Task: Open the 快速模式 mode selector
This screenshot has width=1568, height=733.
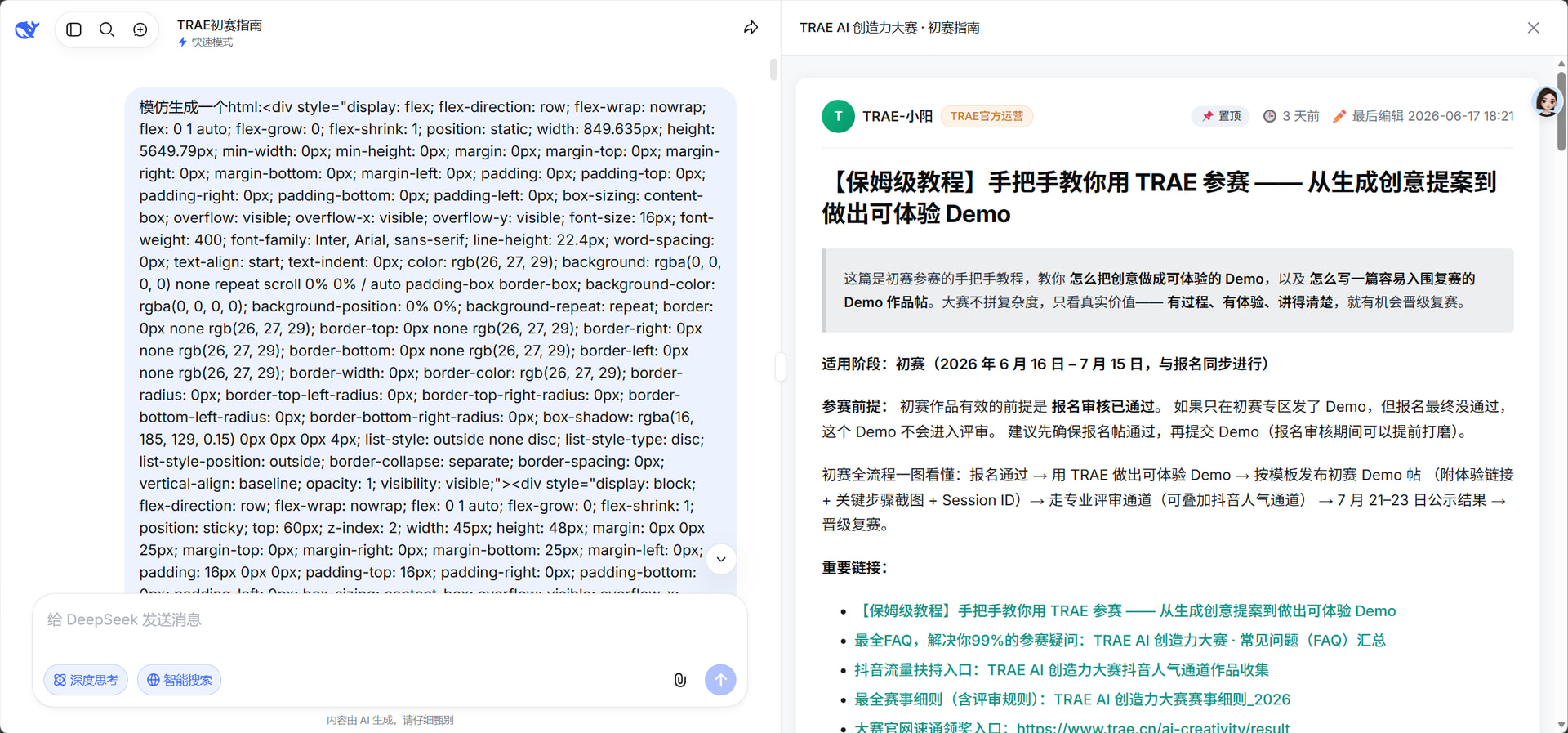Action: pyautogui.click(x=206, y=42)
